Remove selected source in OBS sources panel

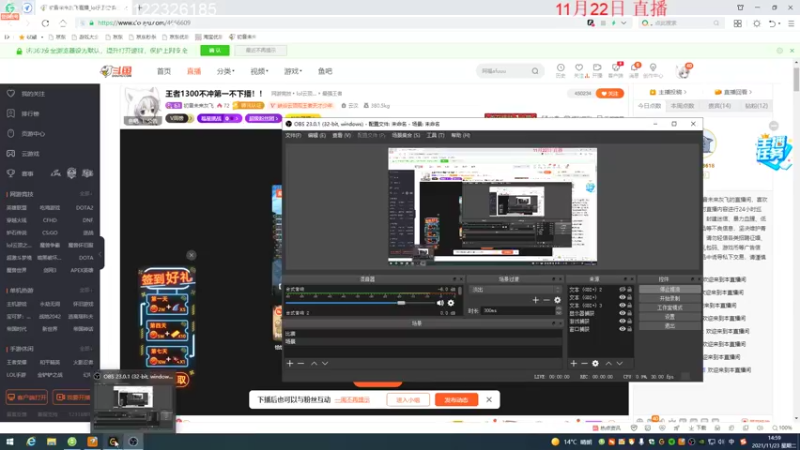pos(584,363)
